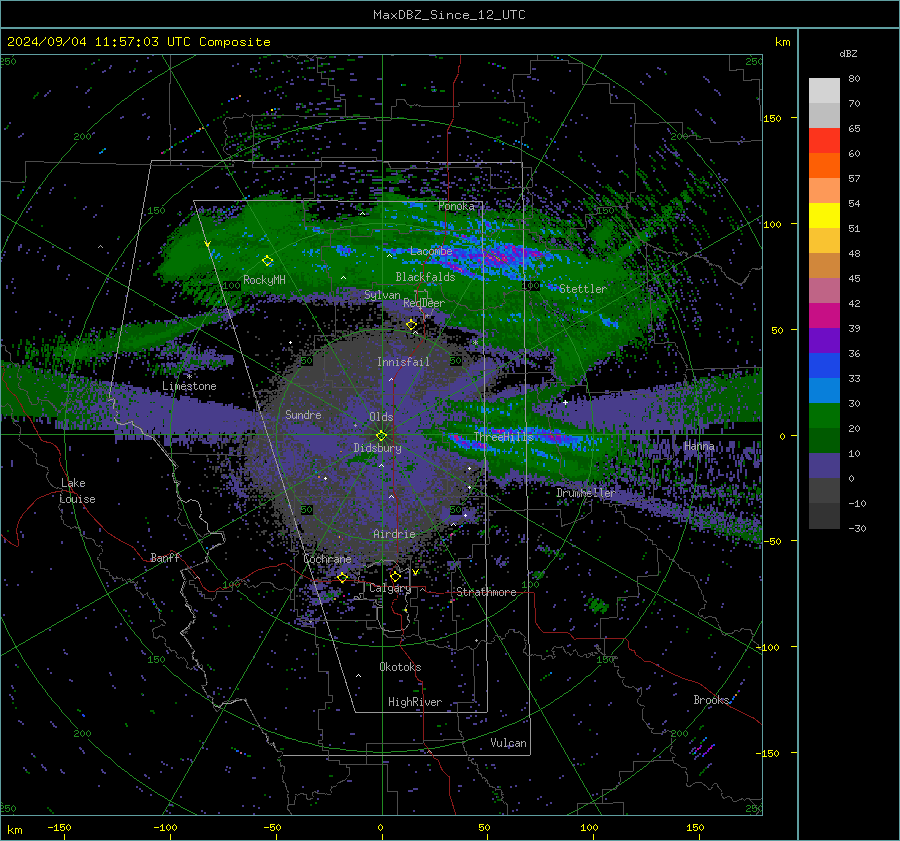Select the Vulcan label
The image size is (900, 841).
508,743
